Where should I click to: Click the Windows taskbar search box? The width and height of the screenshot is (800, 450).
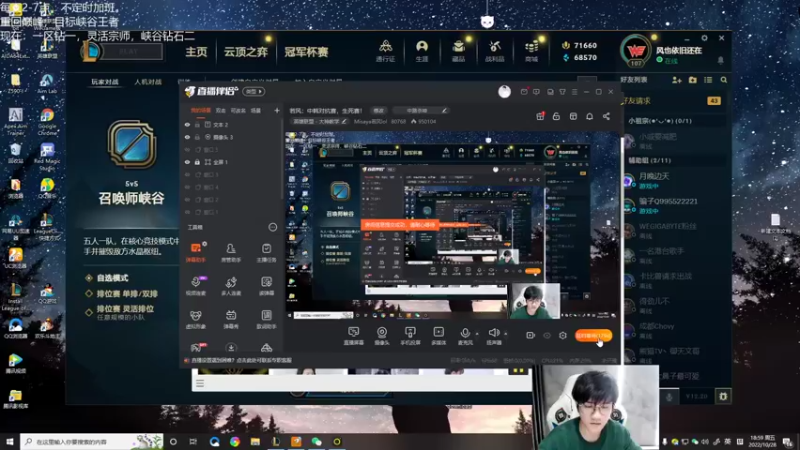pos(92,441)
